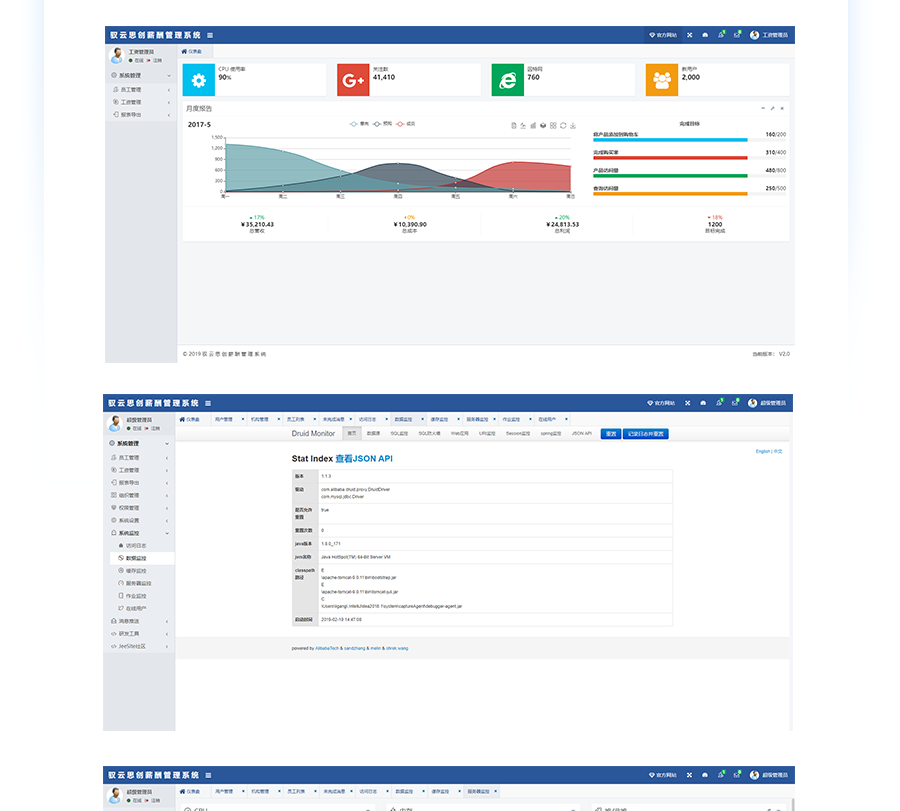Viewport: 900px width, 811px height.
Task: Open chart data view icon in monthly report
Action: (514, 126)
